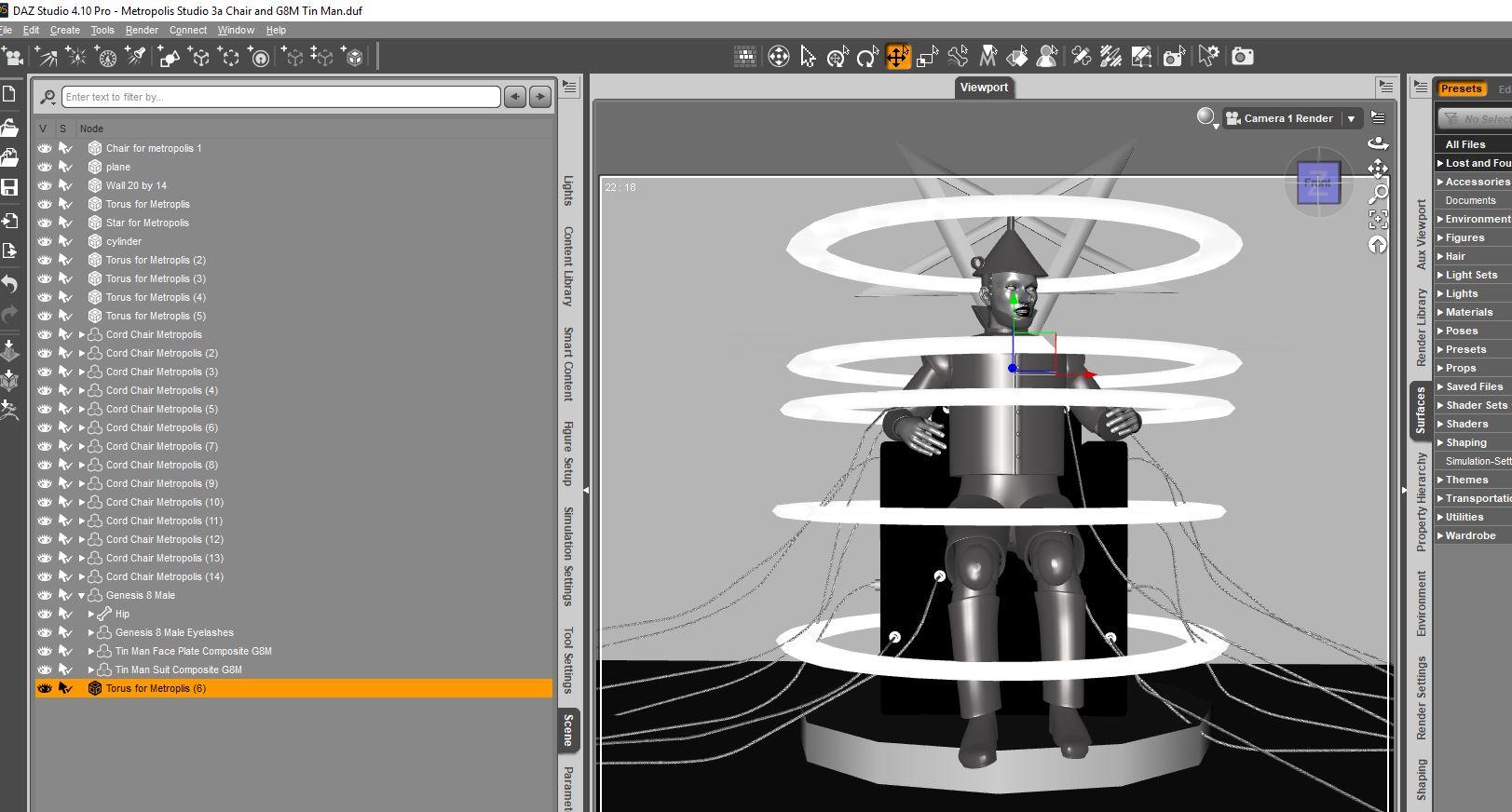Switch to the Viewport tab
1512x812 pixels.
pos(984,88)
